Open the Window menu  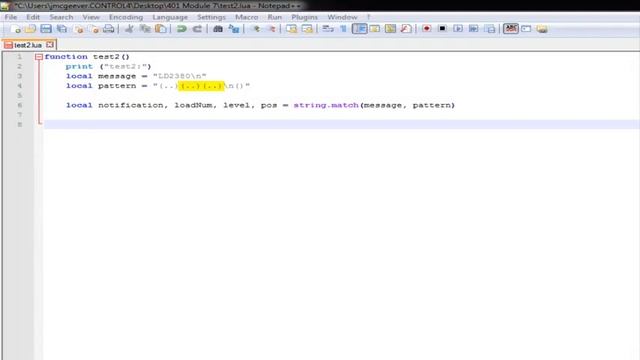(x=342, y=17)
